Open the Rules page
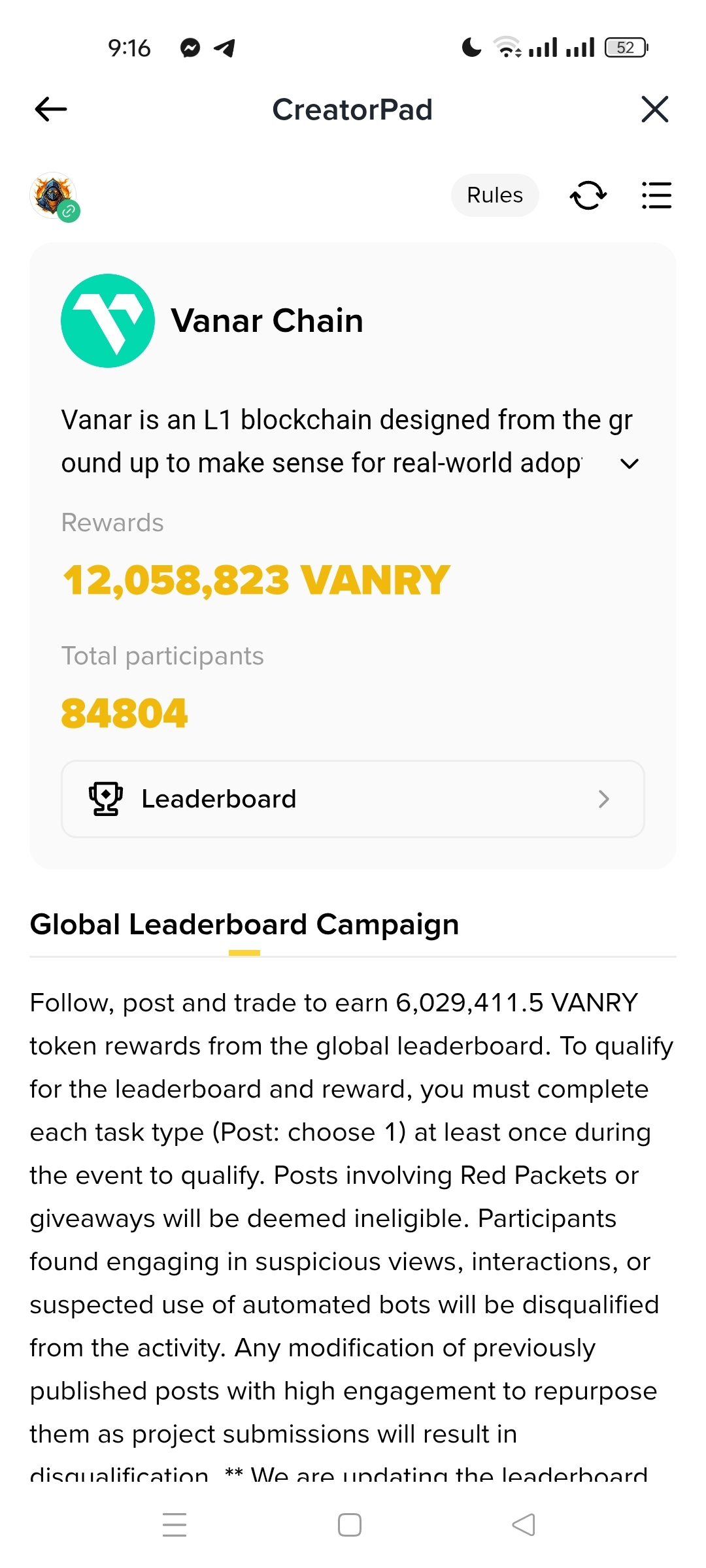The width and height of the screenshot is (706, 1568). [x=495, y=195]
